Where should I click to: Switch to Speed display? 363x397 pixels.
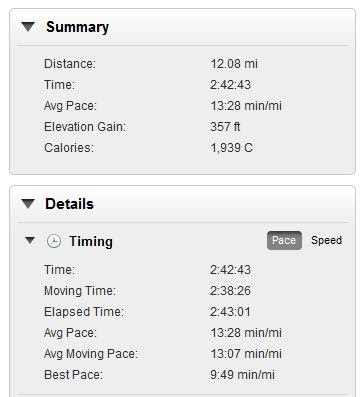(x=326, y=240)
